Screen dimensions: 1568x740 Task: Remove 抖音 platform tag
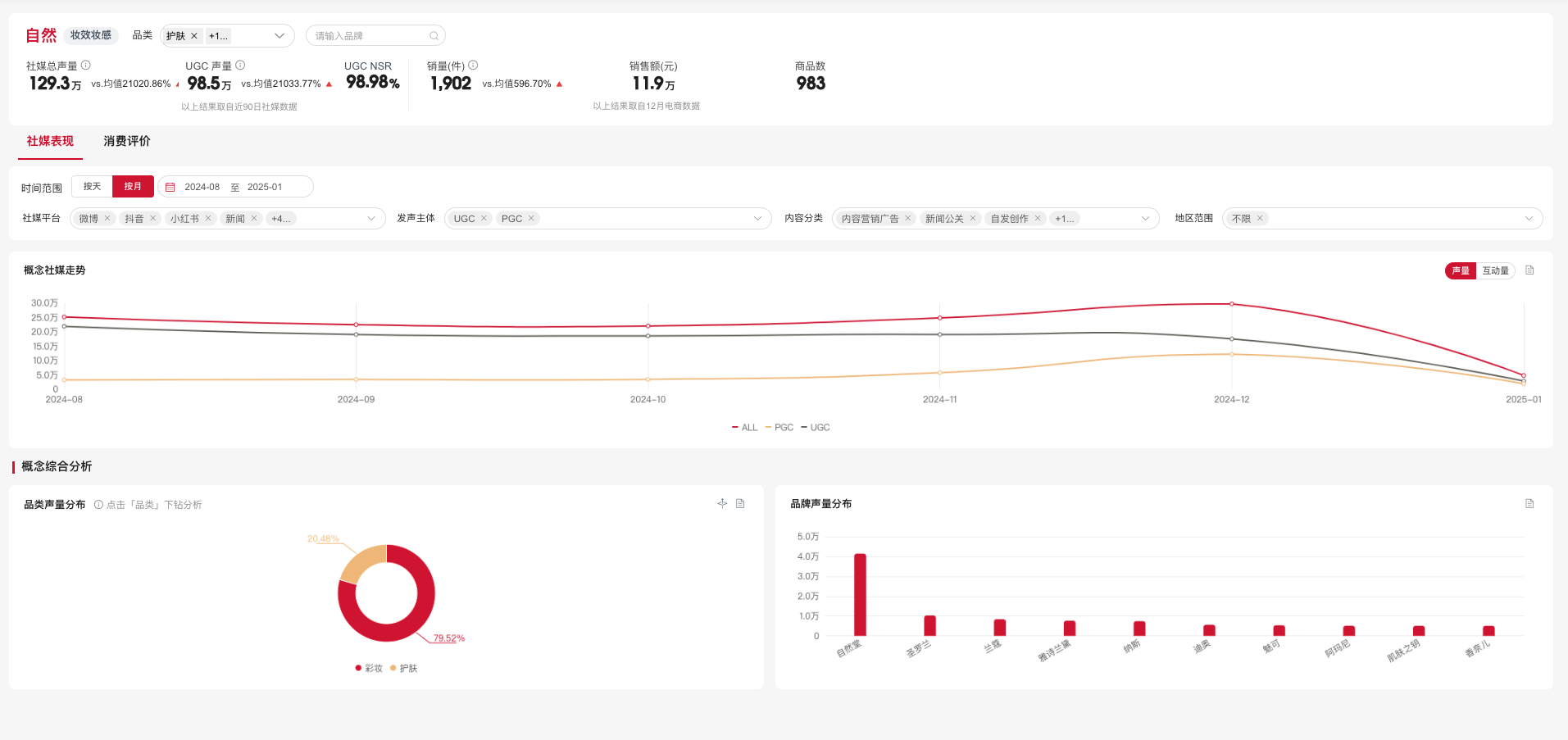pos(152,218)
